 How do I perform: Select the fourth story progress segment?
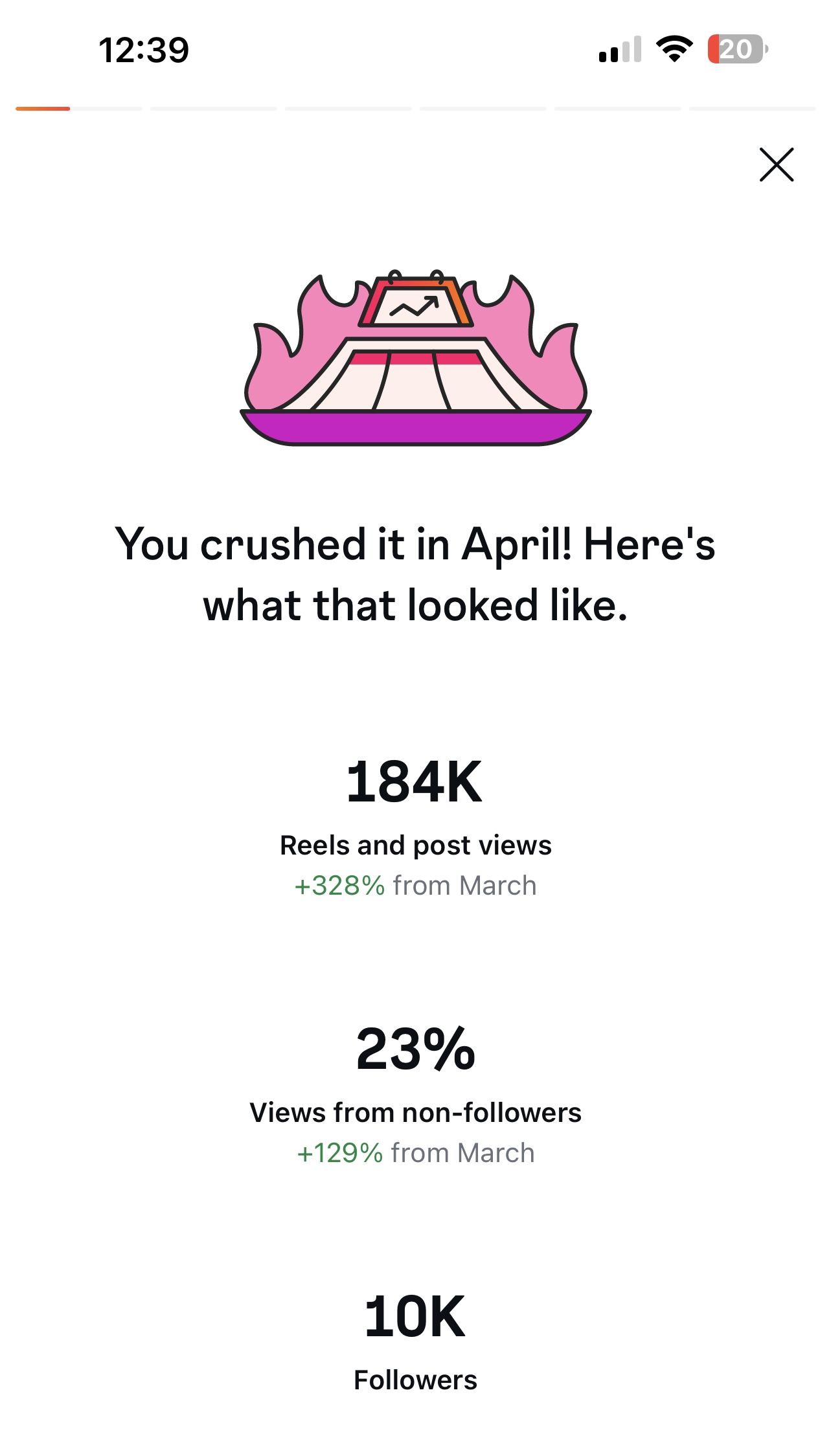(x=483, y=109)
